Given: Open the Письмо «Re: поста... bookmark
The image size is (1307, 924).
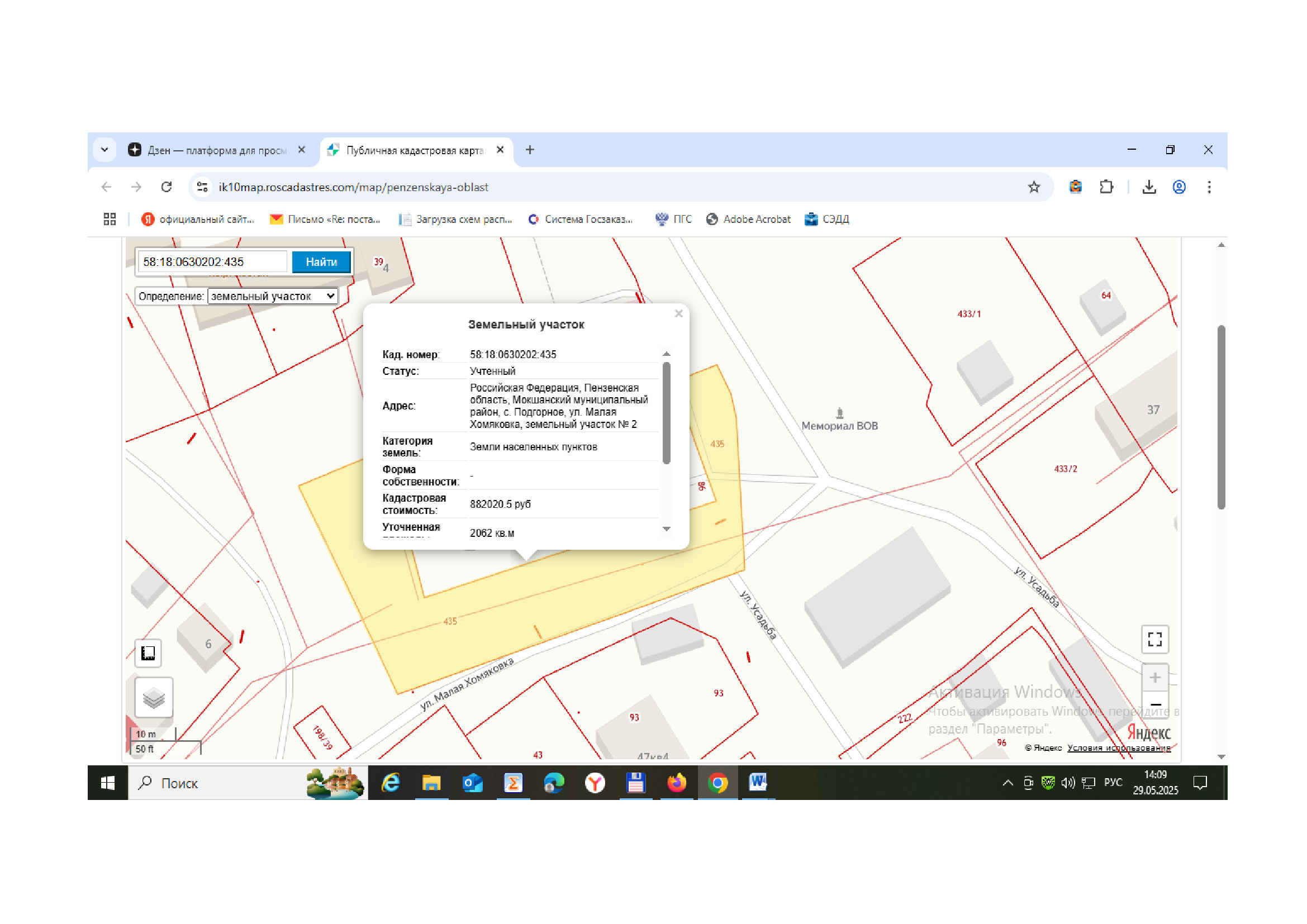Looking at the screenshot, I should coord(325,219).
